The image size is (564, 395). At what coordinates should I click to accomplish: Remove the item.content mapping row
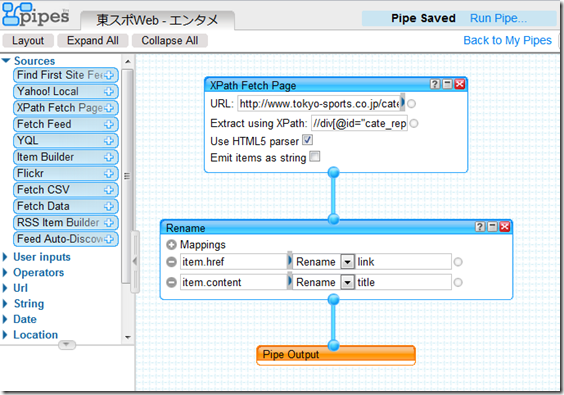coord(172,283)
